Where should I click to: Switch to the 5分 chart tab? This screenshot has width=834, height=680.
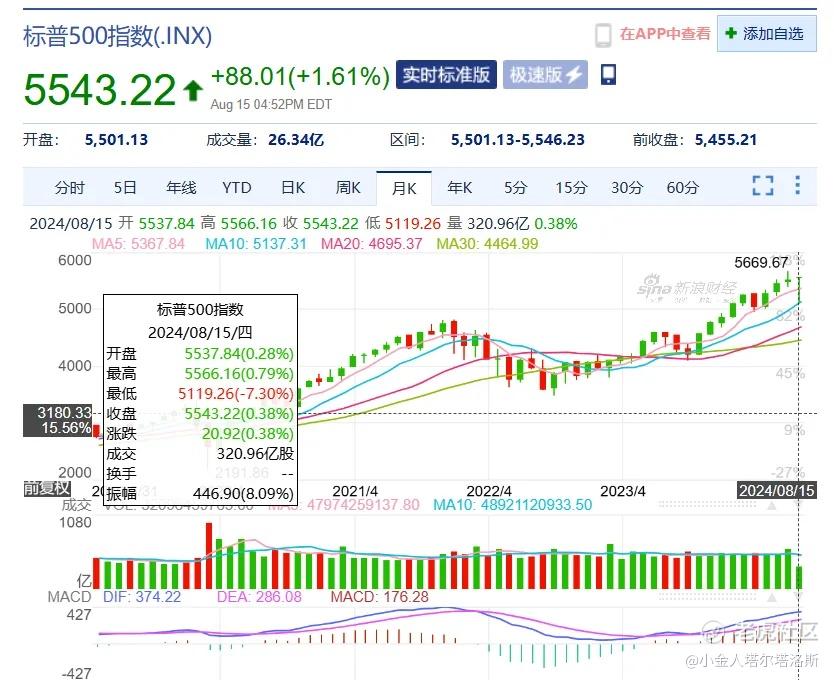click(x=515, y=188)
